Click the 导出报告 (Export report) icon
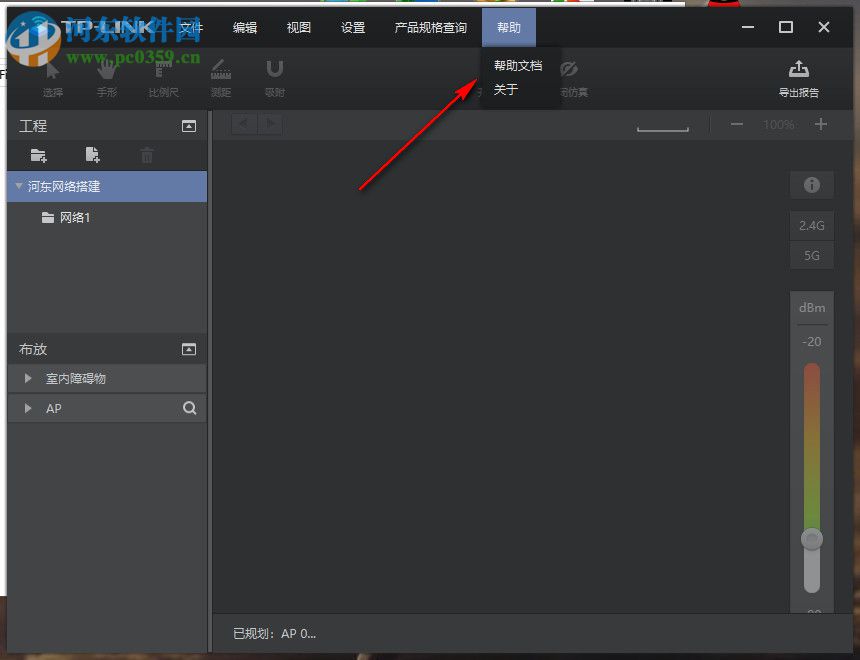 (x=798, y=70)
